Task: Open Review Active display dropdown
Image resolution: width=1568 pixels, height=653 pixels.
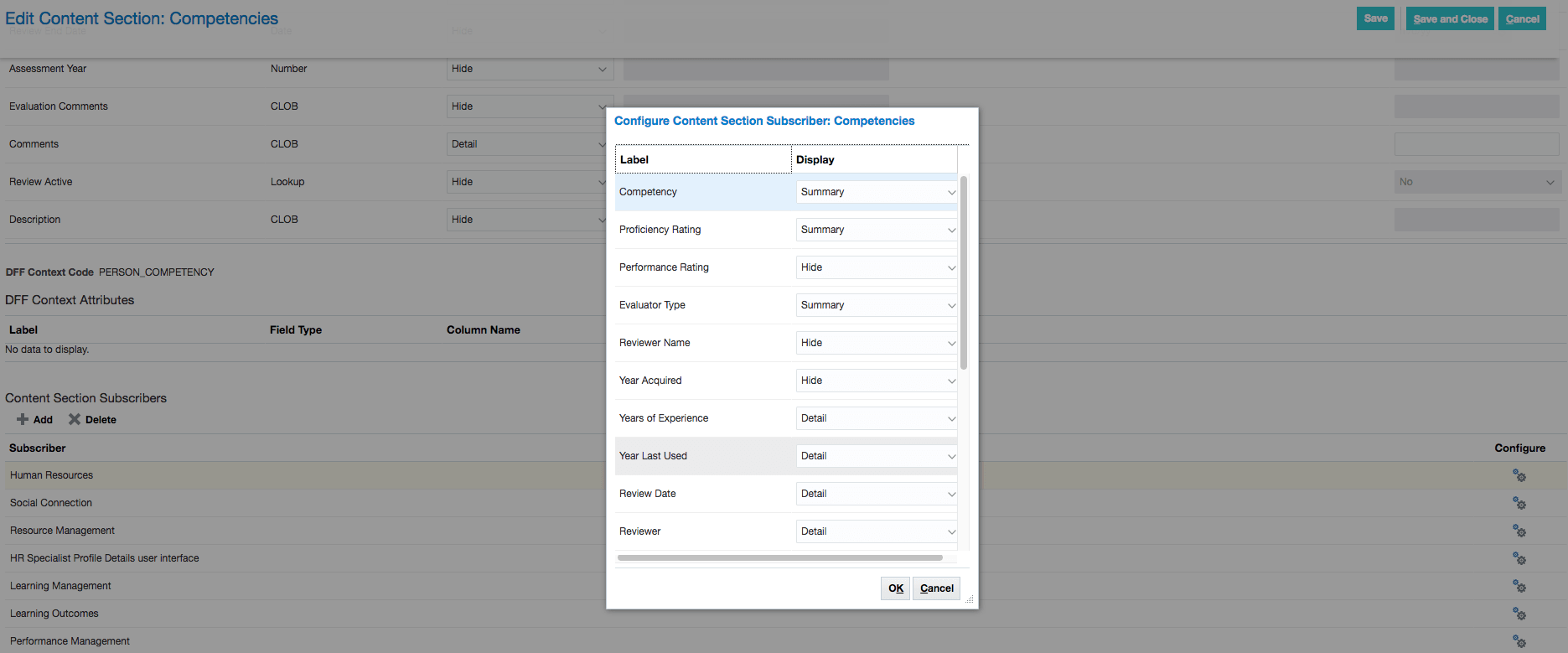Action: (x=526, y=182)
